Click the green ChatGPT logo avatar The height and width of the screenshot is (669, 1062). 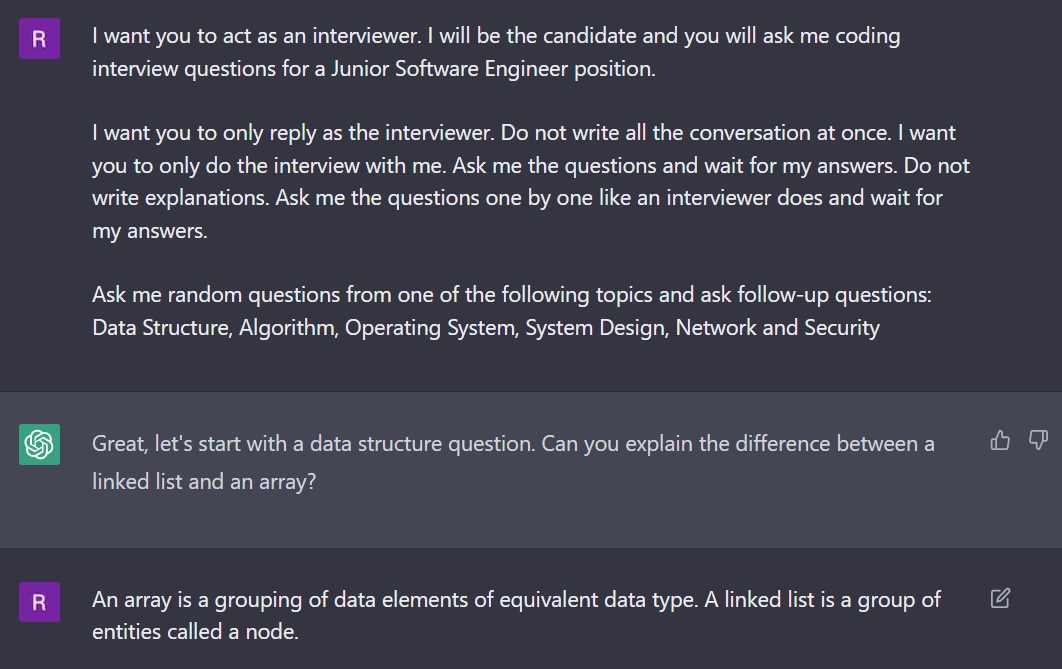pos(39,444)
